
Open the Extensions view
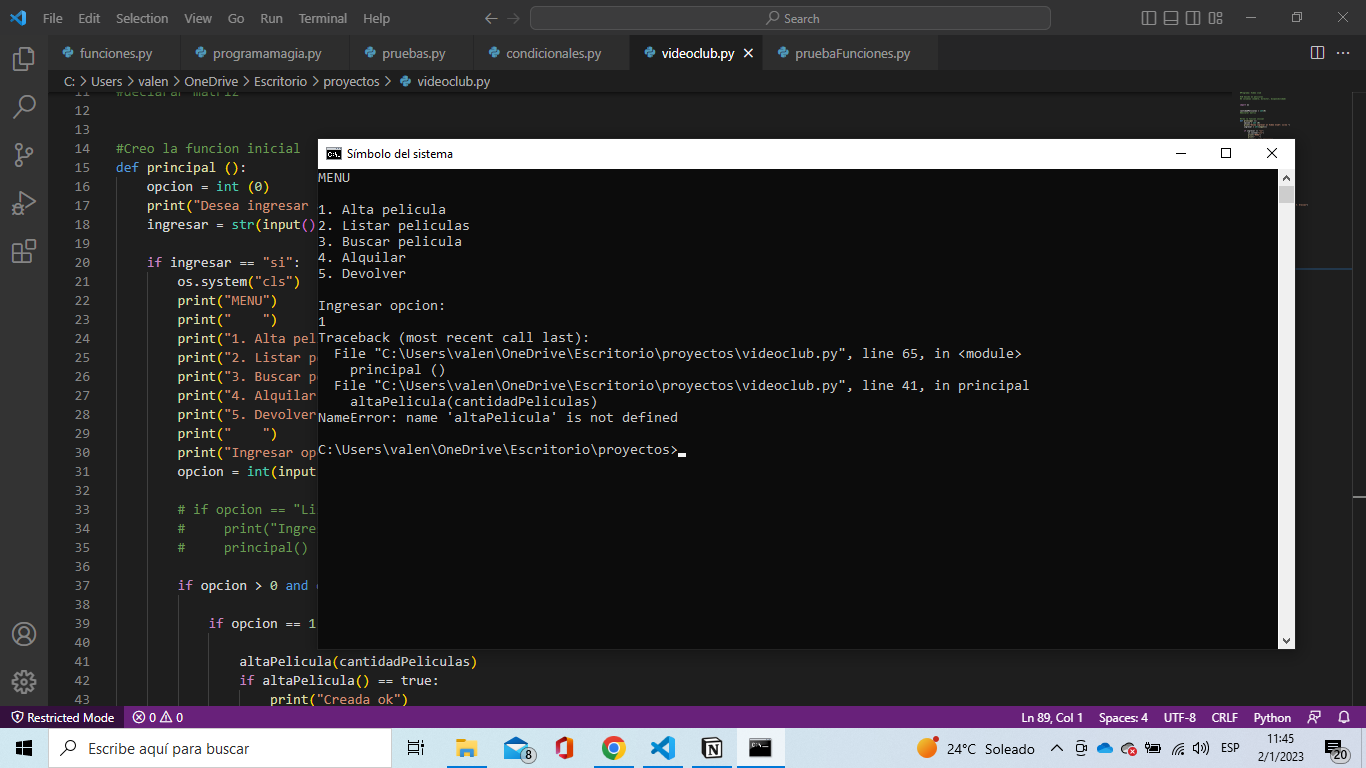(x=24, y=251)
